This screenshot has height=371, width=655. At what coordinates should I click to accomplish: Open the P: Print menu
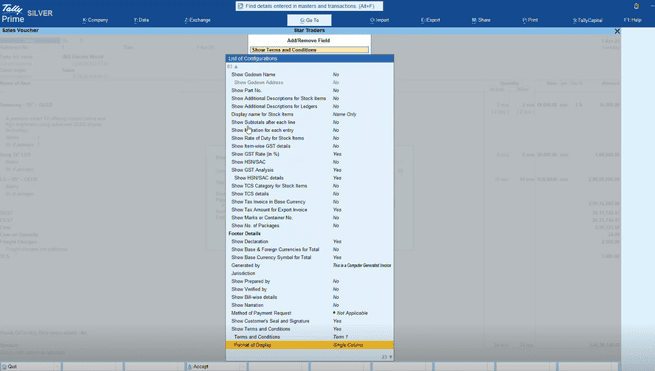[x=530, y=20]
